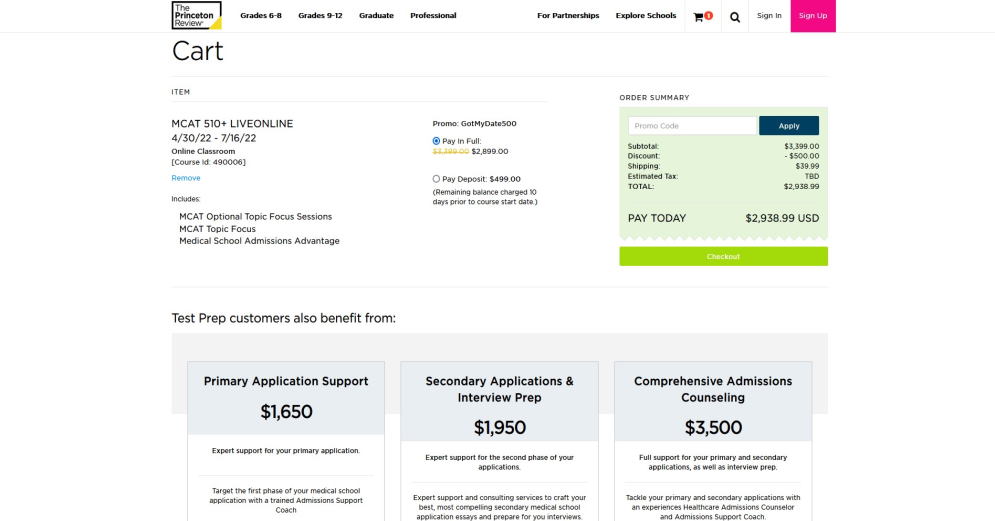Click the $3,500 price
995x521 pixels.
(713, 428)
